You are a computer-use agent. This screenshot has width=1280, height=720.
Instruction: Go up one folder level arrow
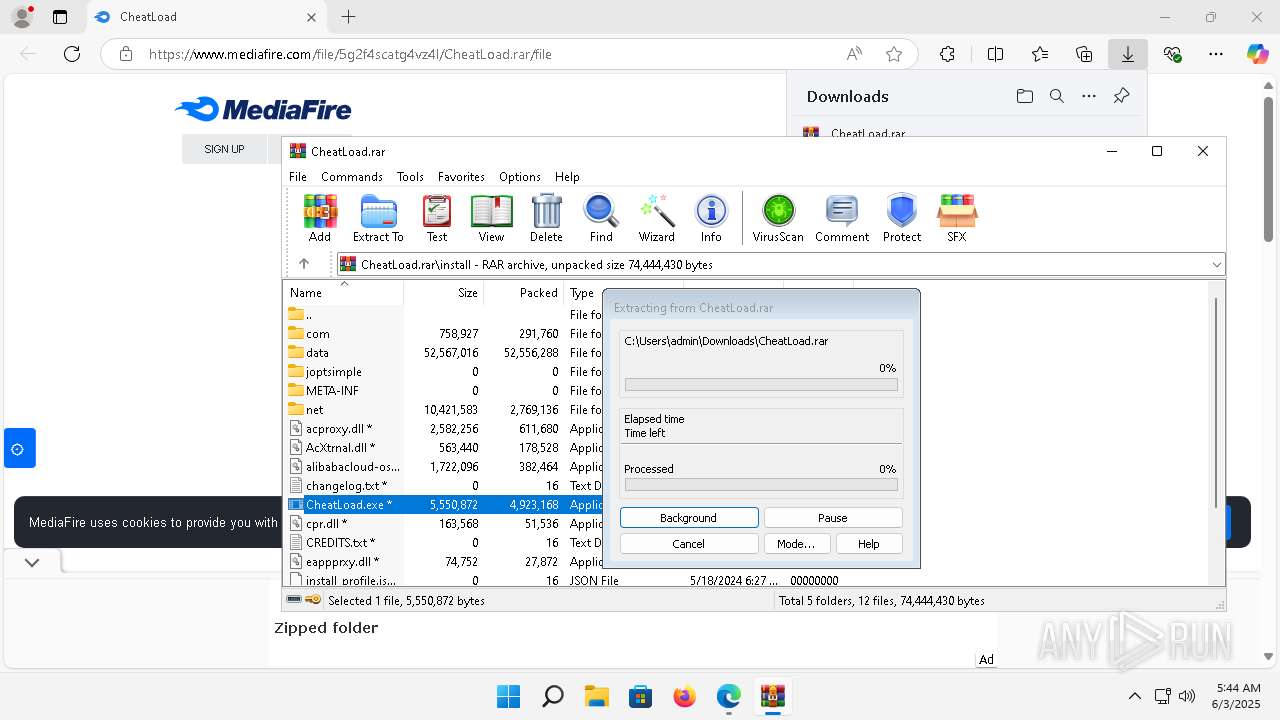(304, 264)
